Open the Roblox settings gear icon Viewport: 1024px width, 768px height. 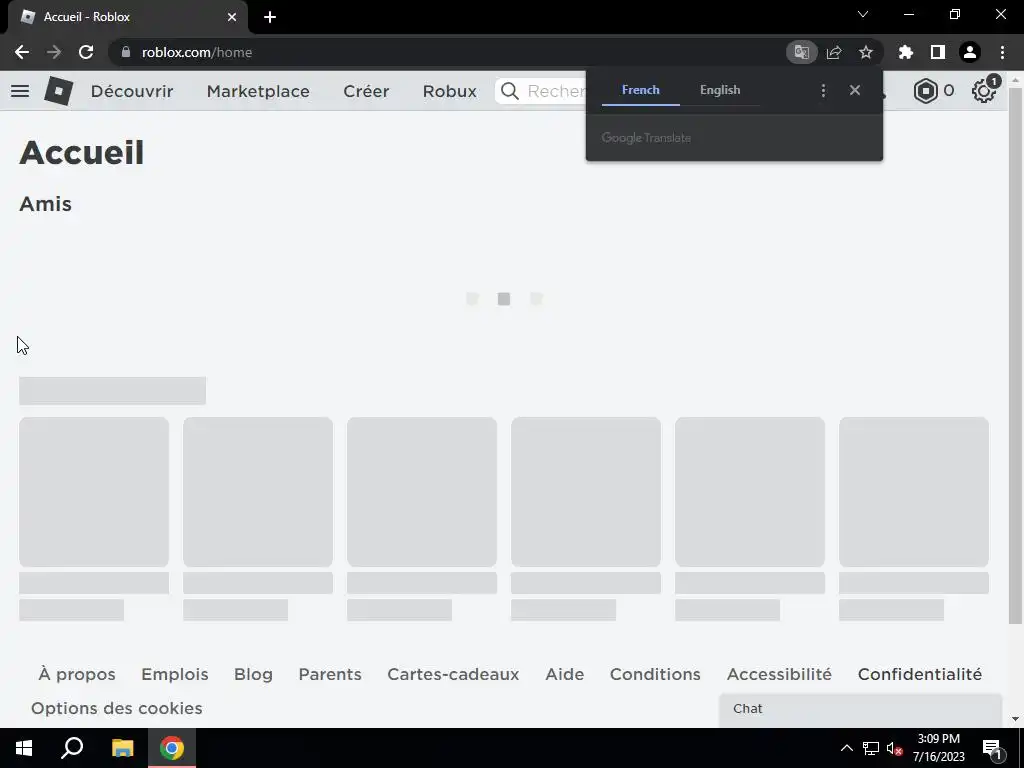click(984, 91)
